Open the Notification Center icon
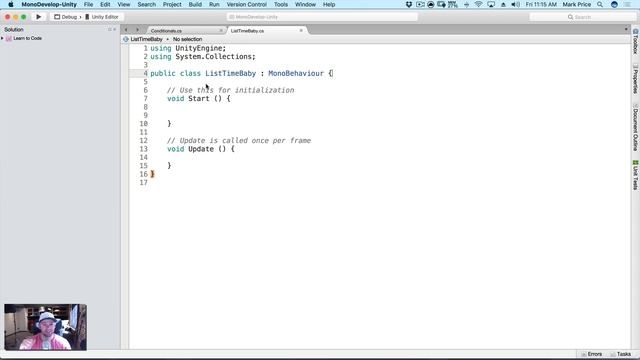 click(627, 4)
